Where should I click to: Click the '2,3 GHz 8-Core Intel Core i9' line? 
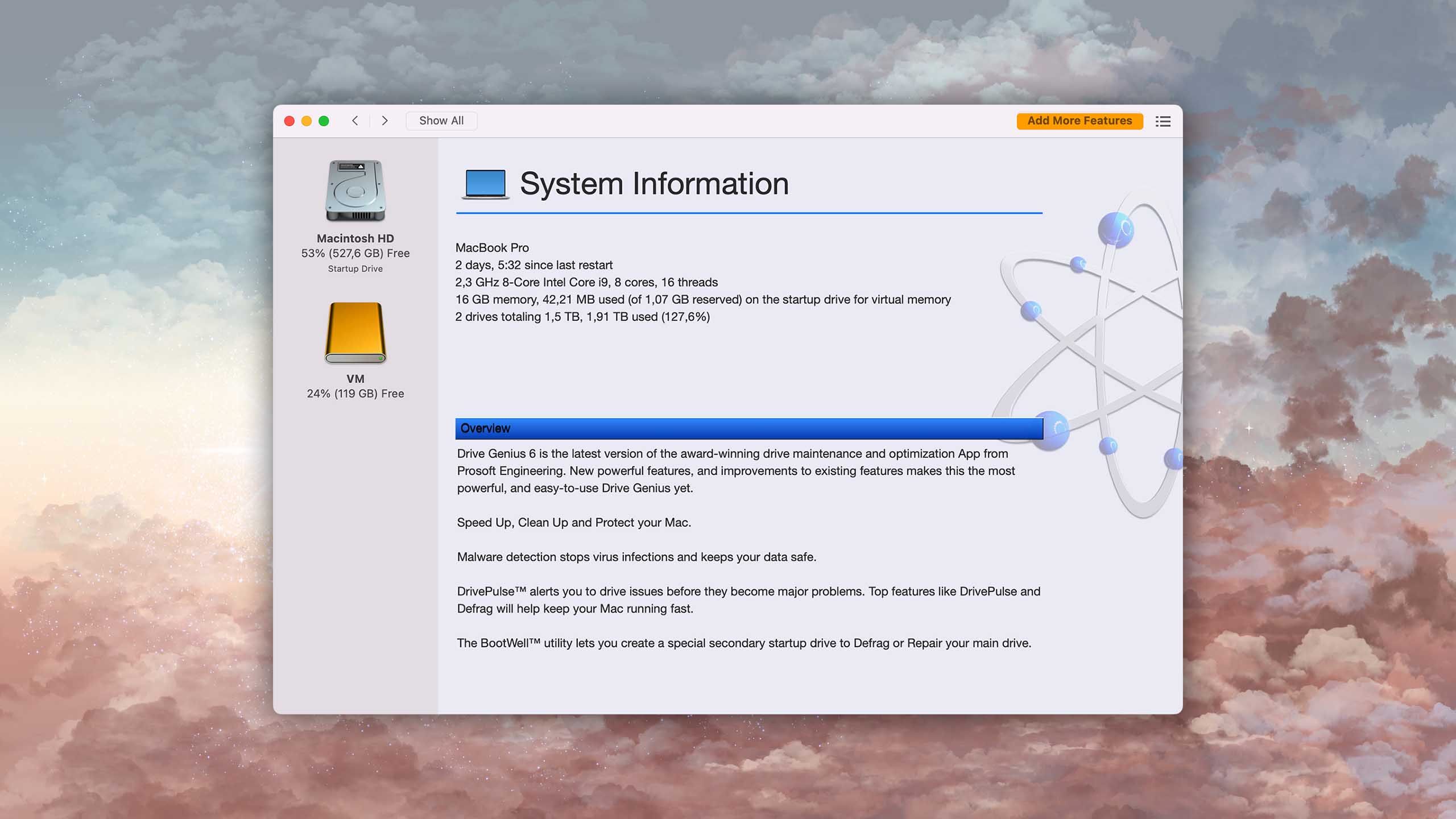(586, 282)
